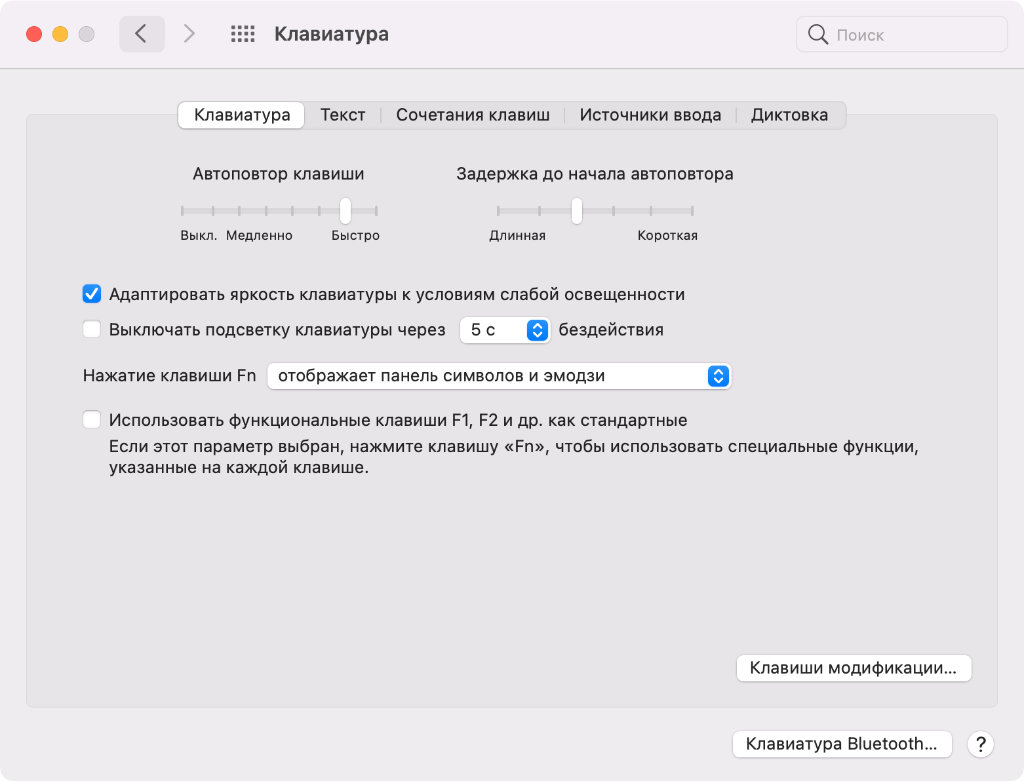
Task: Open the Сочетания клавиш tab
Action: tap(472, 115)
